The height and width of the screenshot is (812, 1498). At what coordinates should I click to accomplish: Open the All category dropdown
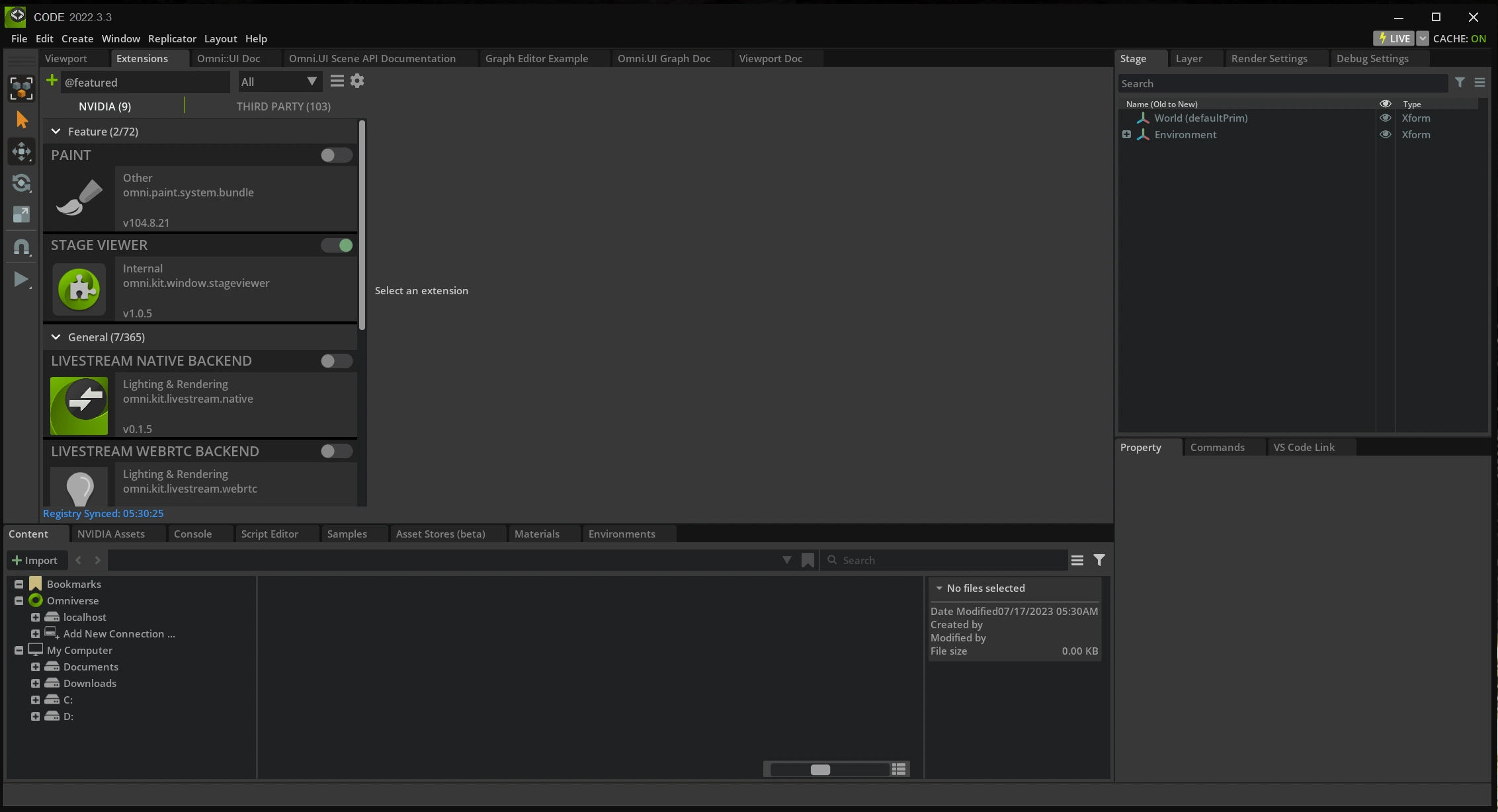(280, 81)
